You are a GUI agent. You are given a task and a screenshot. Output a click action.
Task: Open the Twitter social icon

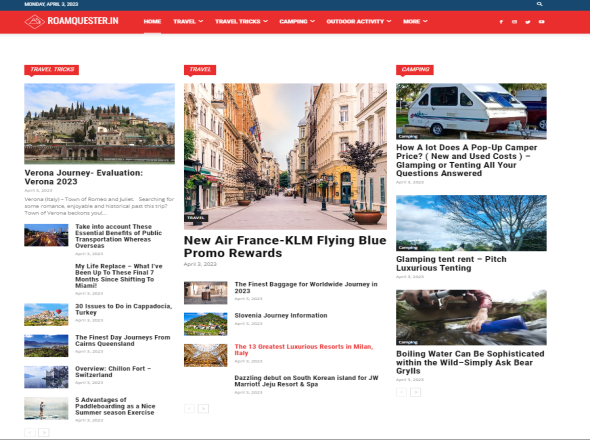[528, 22]
